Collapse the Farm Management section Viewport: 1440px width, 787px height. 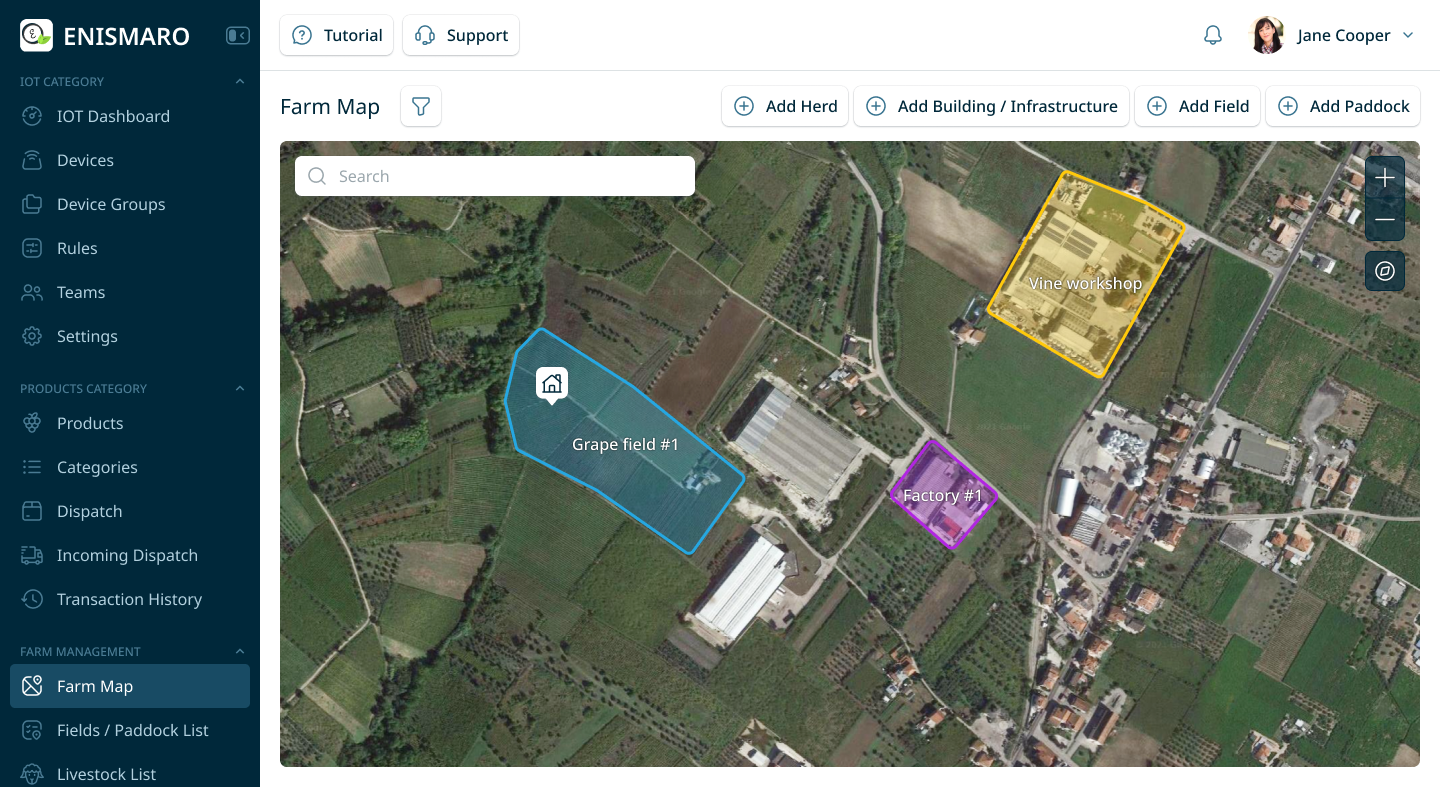point(239,652)
